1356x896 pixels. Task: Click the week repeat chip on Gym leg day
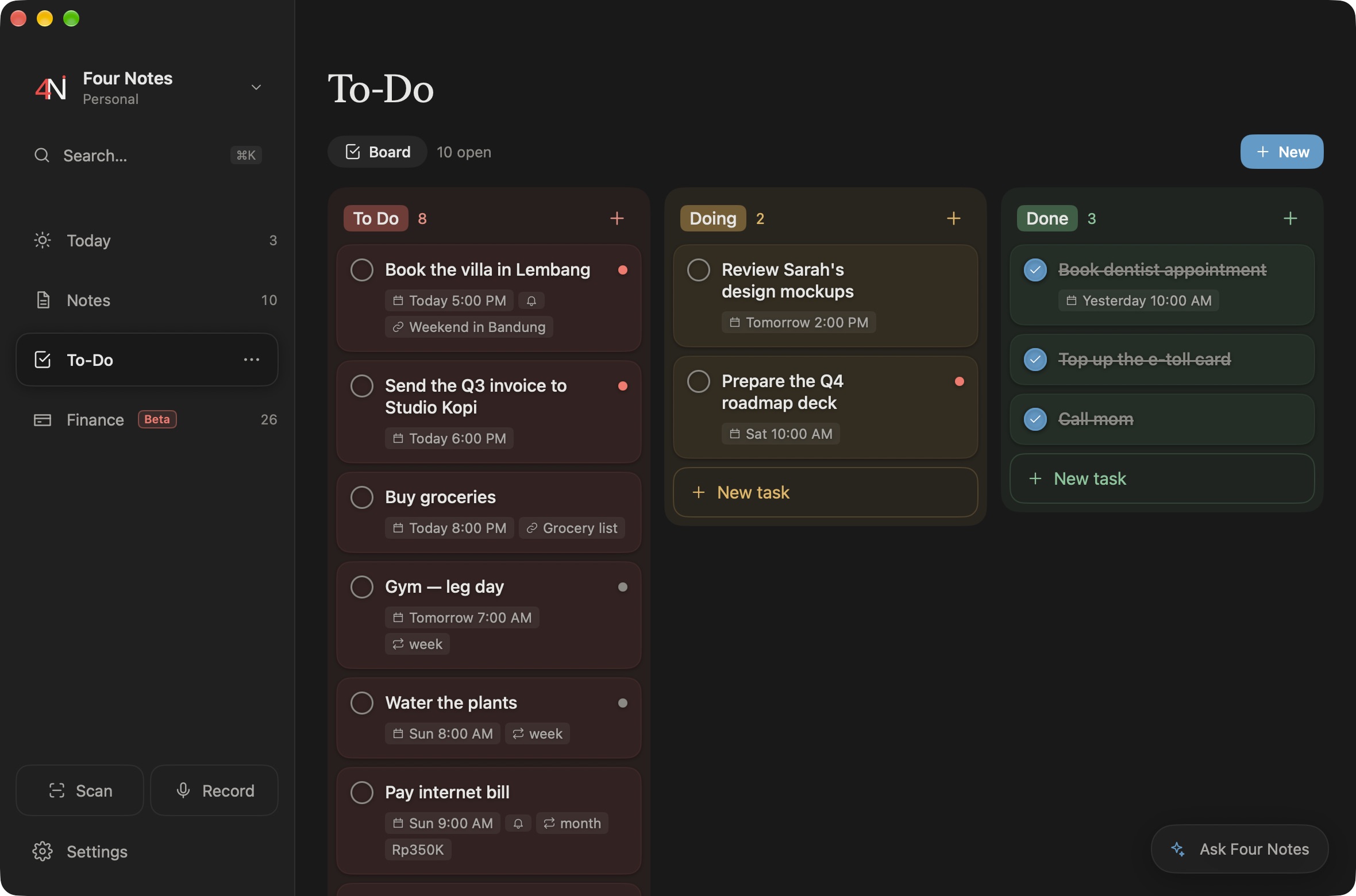coord(417,644)
